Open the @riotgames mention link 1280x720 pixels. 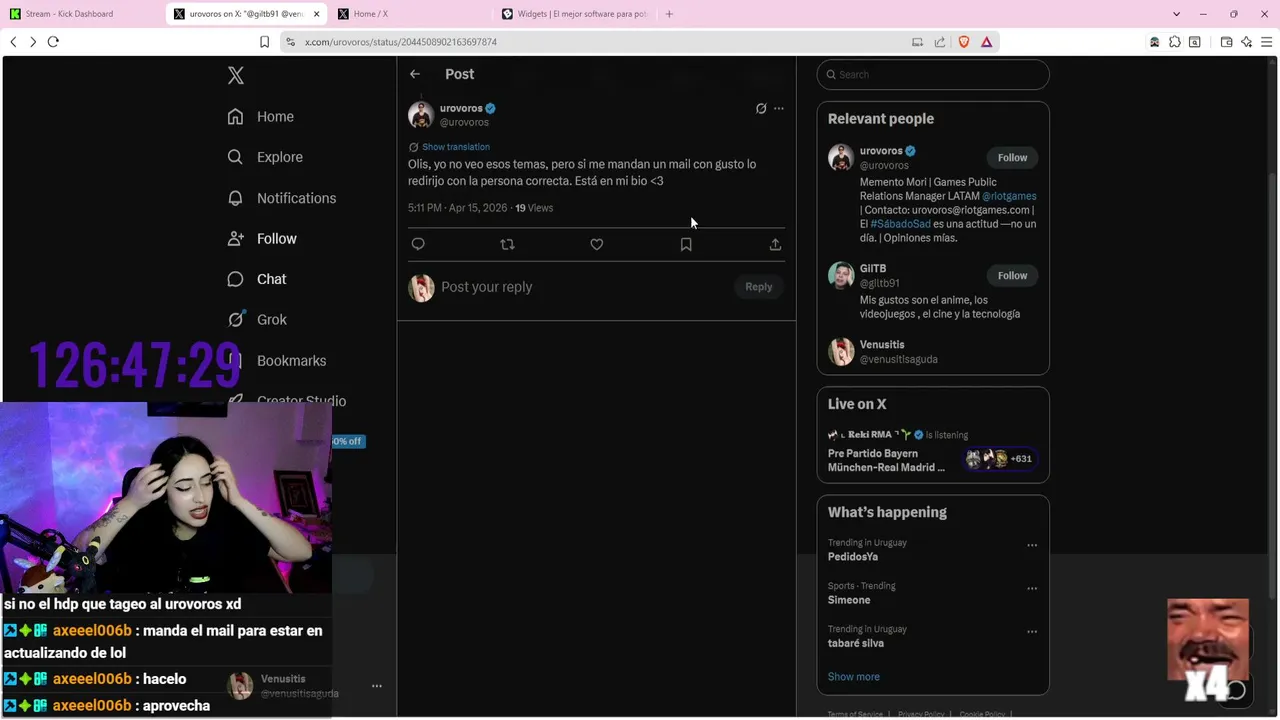(1009, 196)
